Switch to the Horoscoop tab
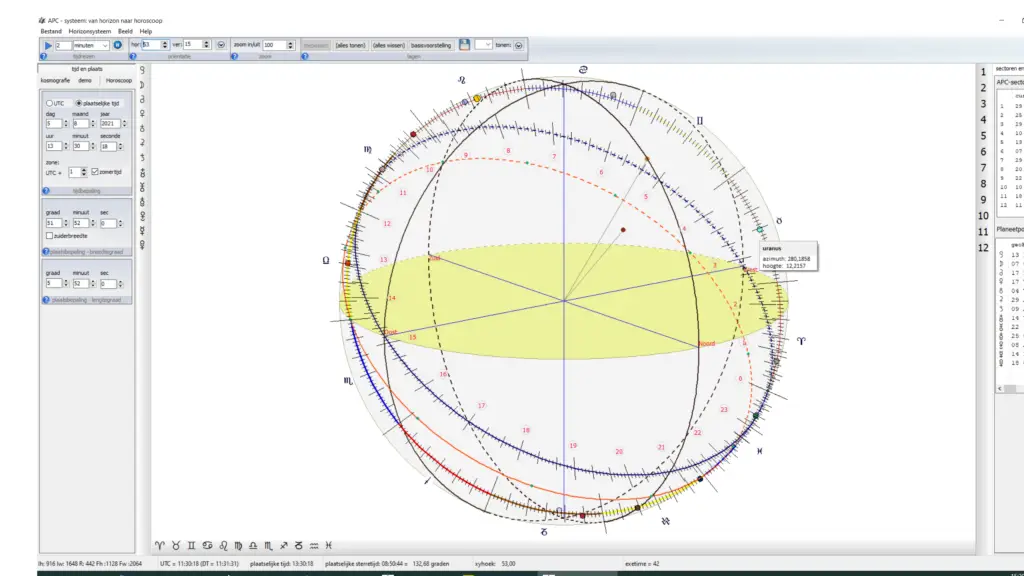 click(x=118, y=79)
